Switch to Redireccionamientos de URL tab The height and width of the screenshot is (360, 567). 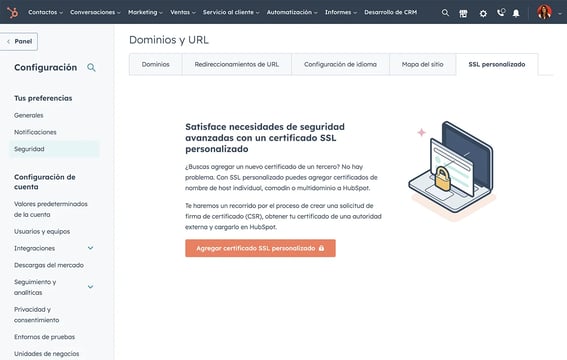point(237,64)
